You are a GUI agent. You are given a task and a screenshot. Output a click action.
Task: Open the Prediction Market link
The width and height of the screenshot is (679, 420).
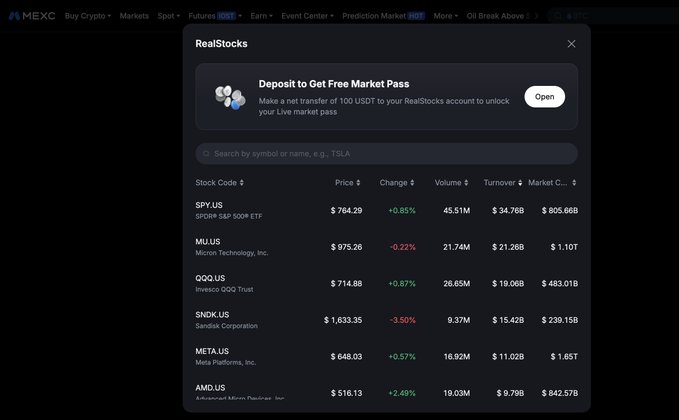383,16
